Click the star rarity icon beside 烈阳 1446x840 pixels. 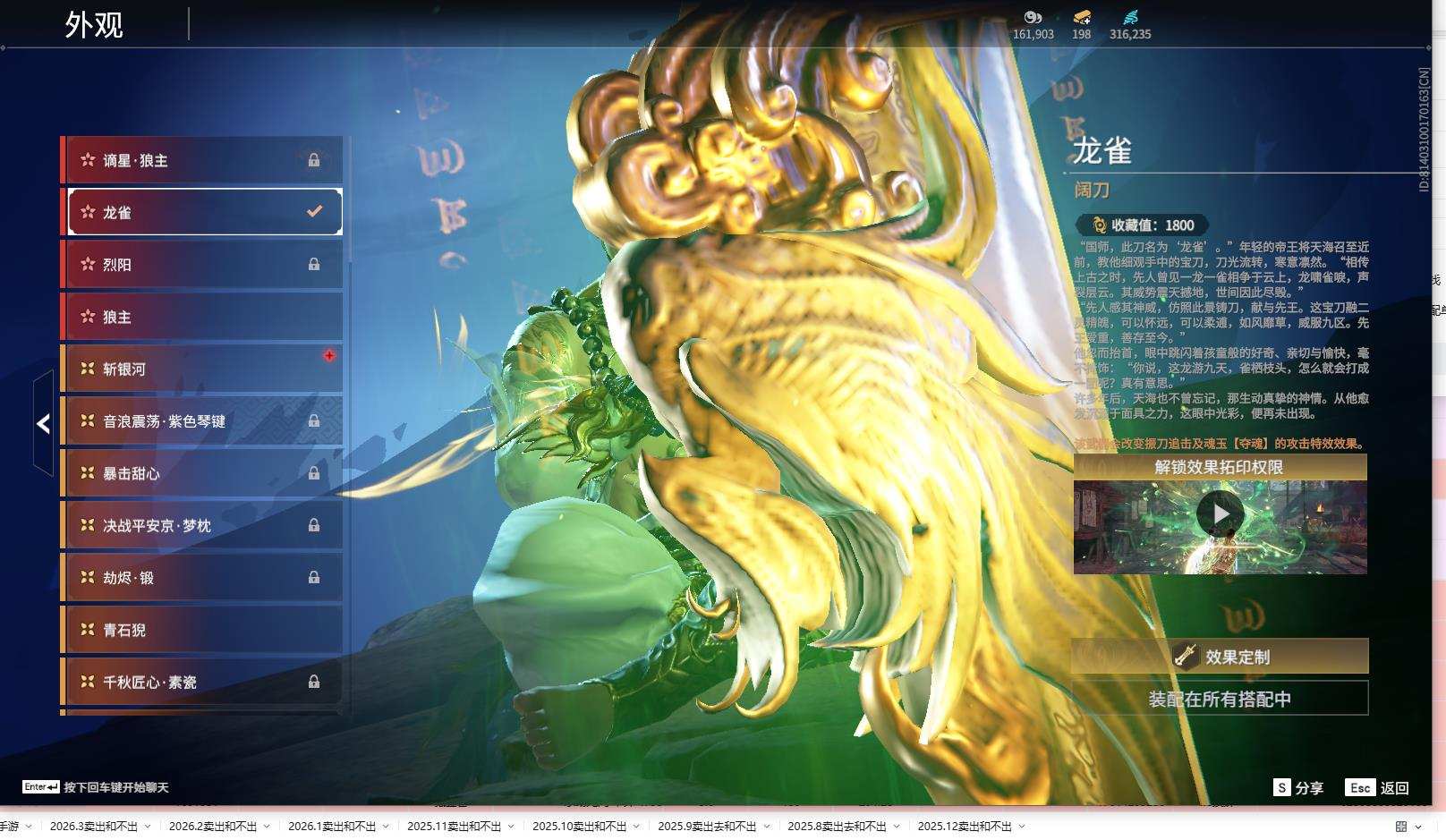click(x=88, y=264)
